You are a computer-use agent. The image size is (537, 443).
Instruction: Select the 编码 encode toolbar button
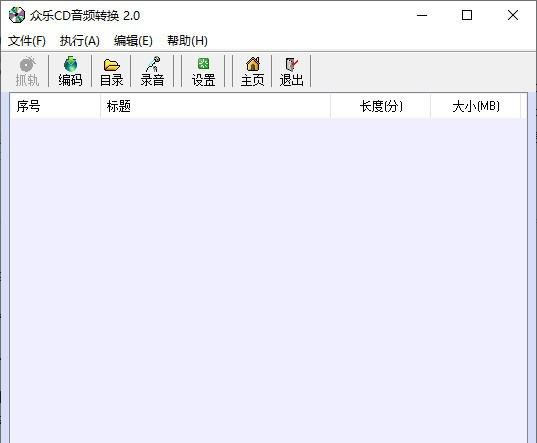pyautogui.click(x=70, y=71)
